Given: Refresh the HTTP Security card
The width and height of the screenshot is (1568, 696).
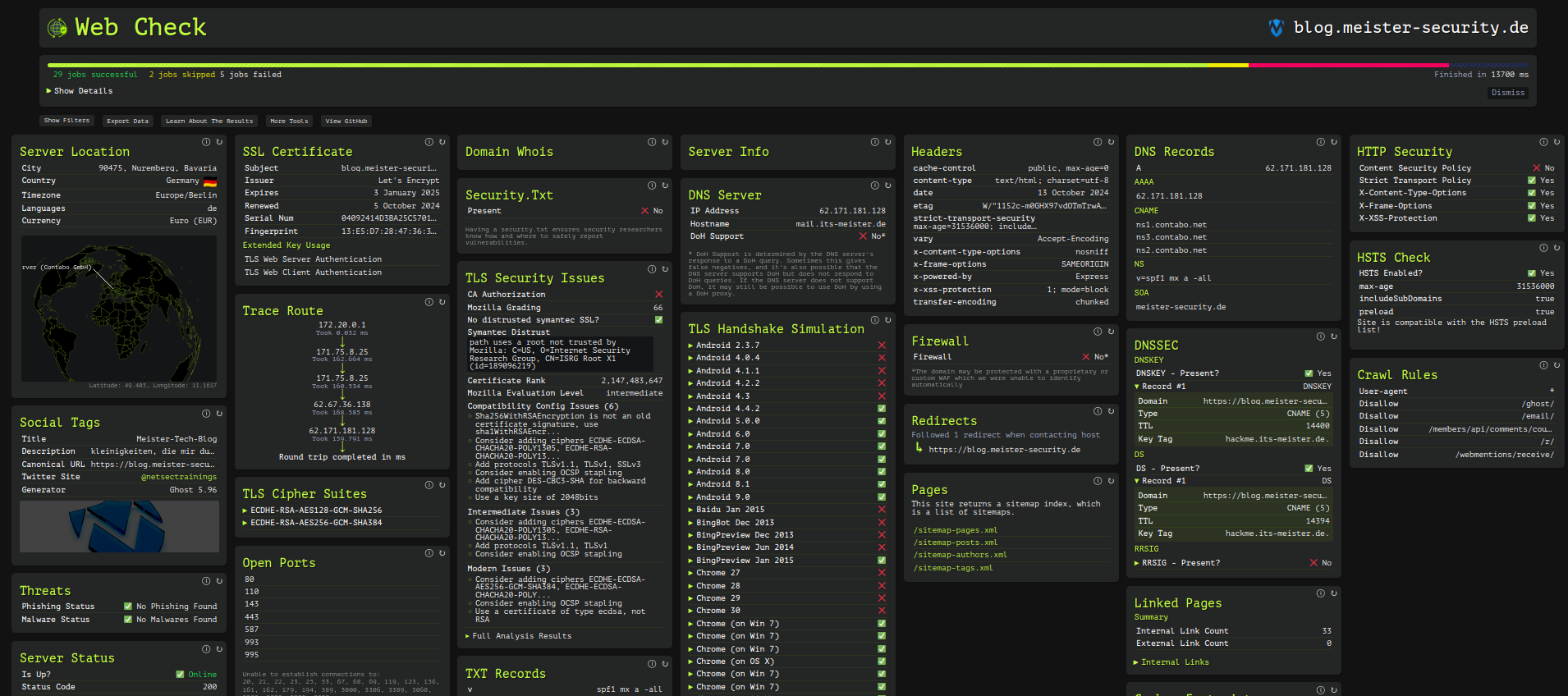Looking at the screenshot, I should (1557, 142).
